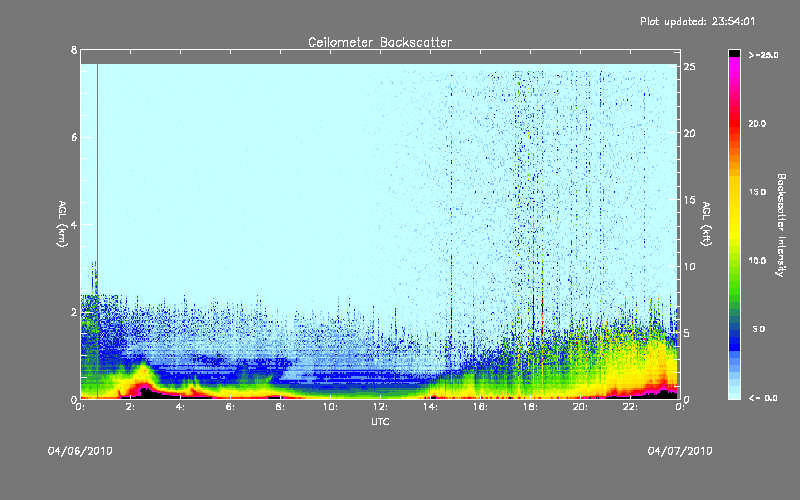Image resolution: width=800 pixels, height=500 pixels.
Task: Click the "AGL (kft)" axis label
Action: (706, 224)
